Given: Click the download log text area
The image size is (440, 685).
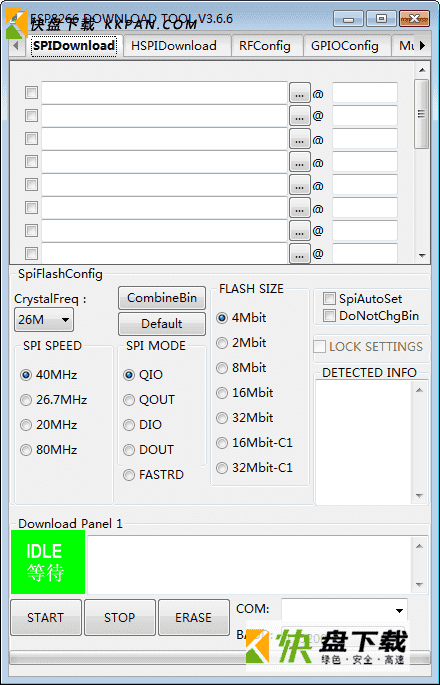Looking at the screenshot, I should click(250, 565).
